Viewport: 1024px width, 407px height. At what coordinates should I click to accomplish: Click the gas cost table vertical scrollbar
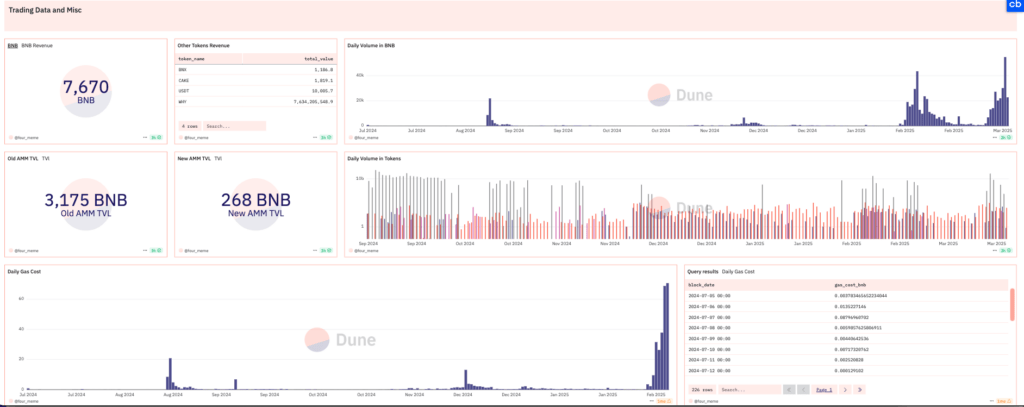pos(1012,305)
